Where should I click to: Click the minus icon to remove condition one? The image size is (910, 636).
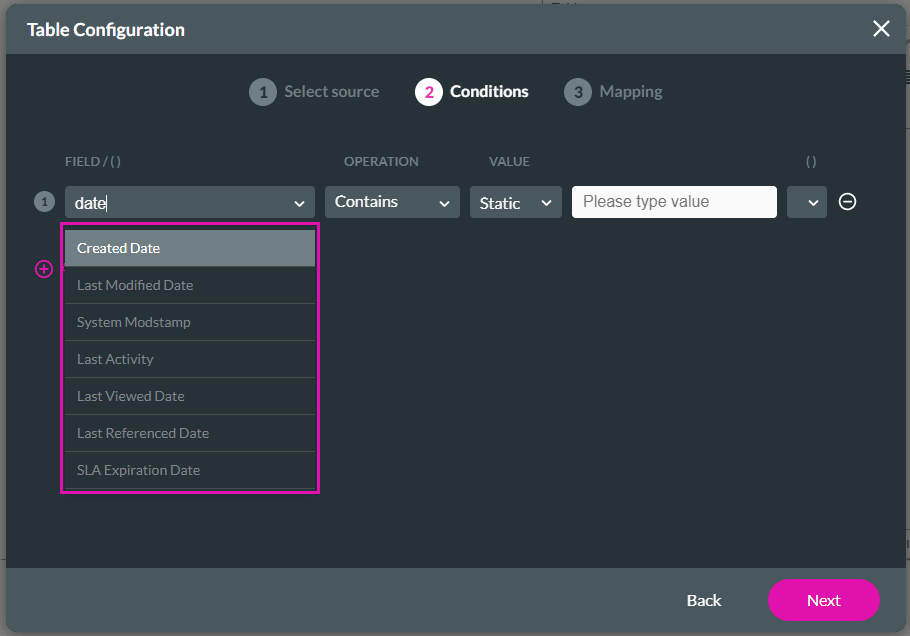coord(847,201)
